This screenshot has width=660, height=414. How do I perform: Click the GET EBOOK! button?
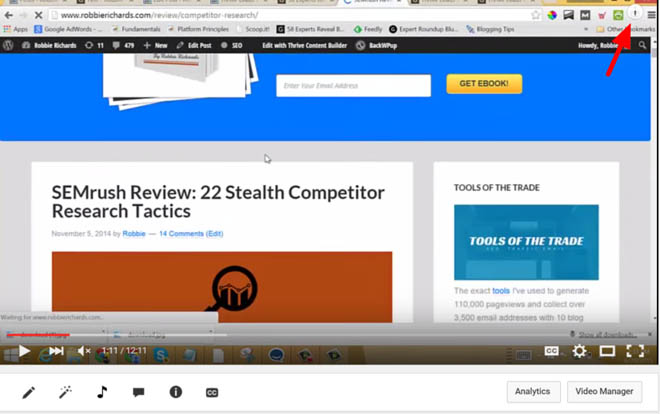coord(484,85)
